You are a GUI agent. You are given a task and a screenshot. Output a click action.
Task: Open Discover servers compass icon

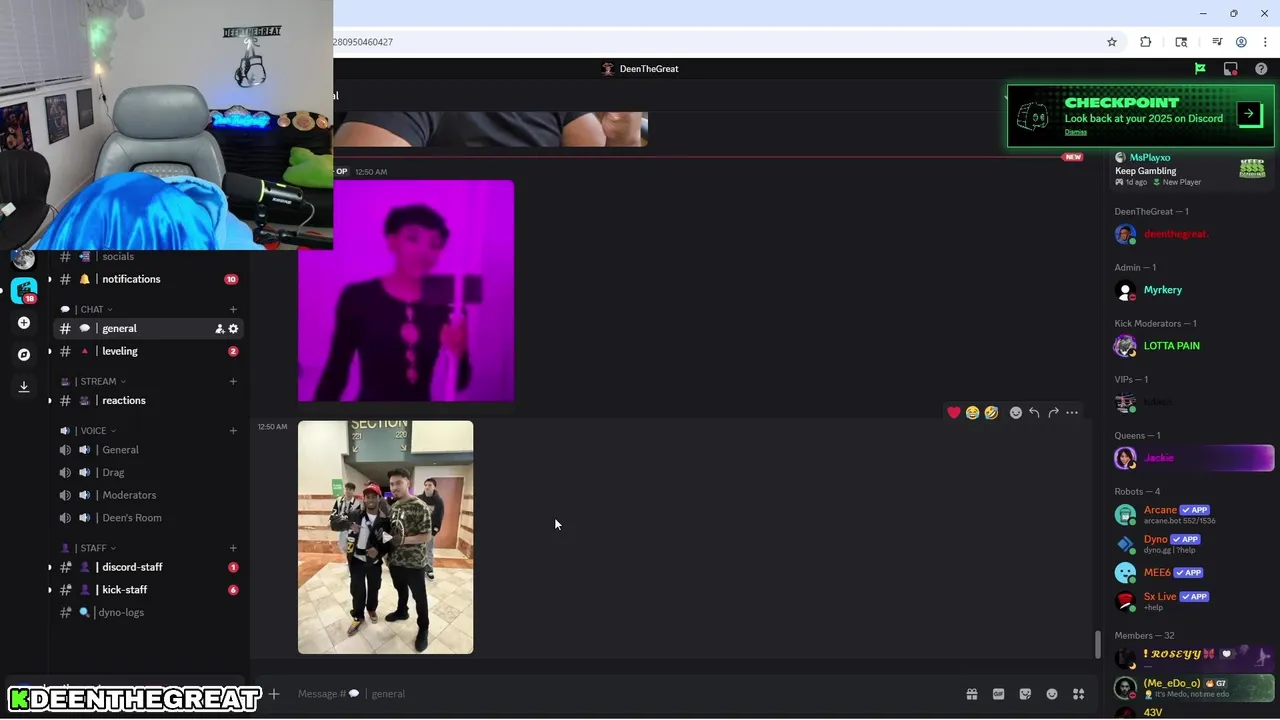click(x=24, y=354)
